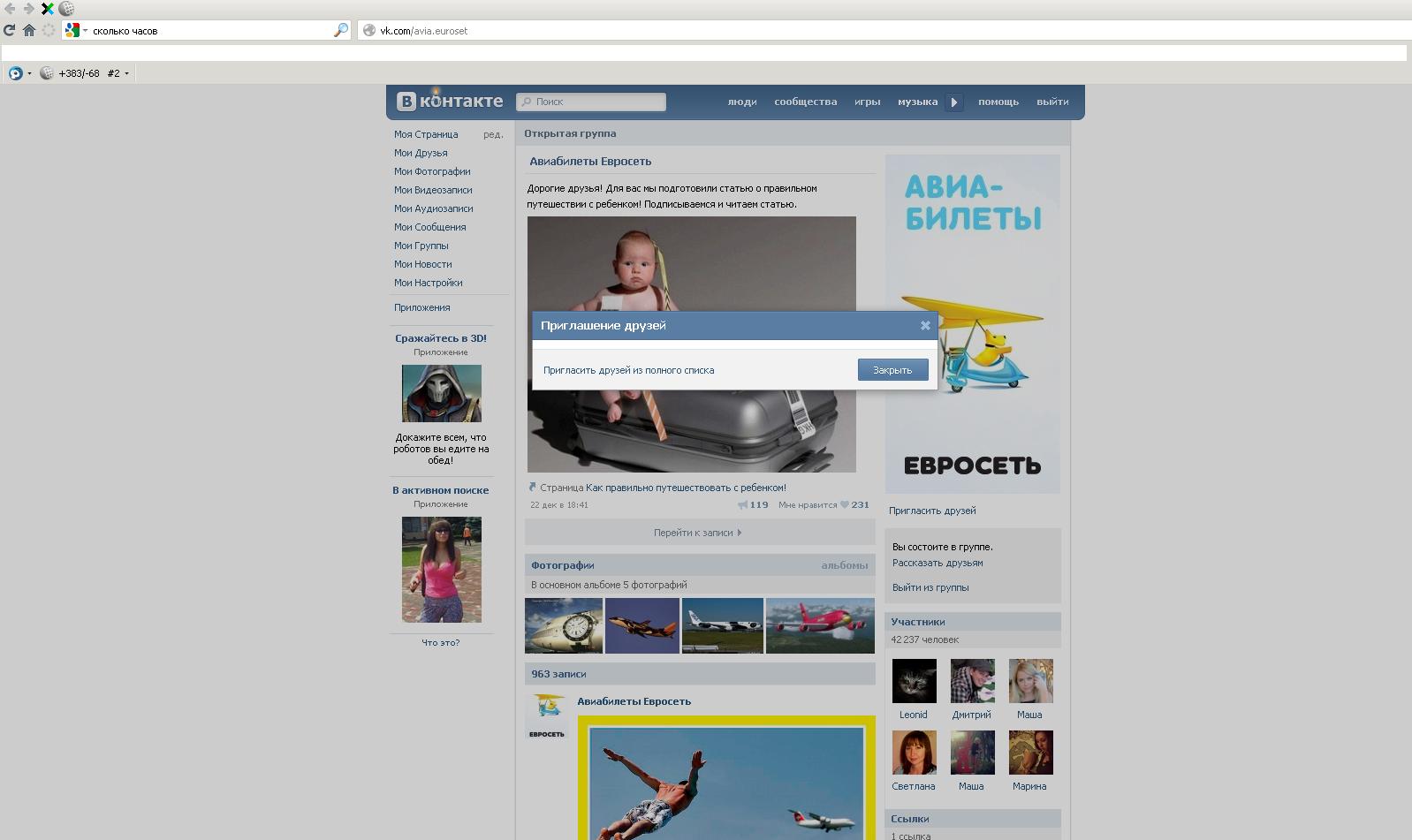Open Моя Страница in the sidebar
The height and width of the screenshot is (840, 1412).
tap(426, 134)
